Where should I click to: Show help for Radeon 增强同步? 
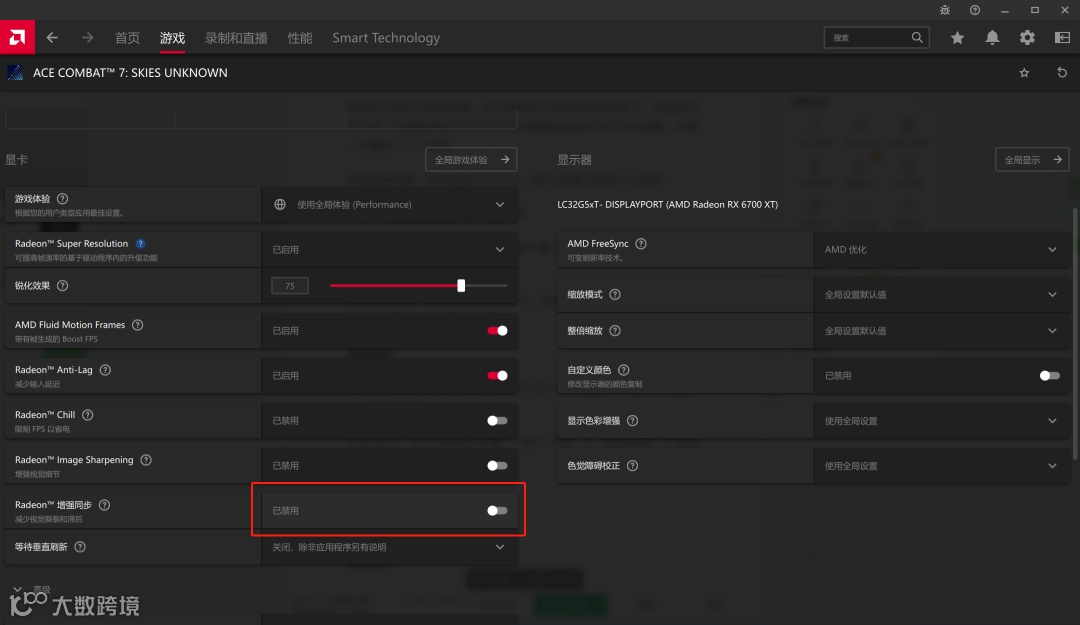click(x=105, y=504)
